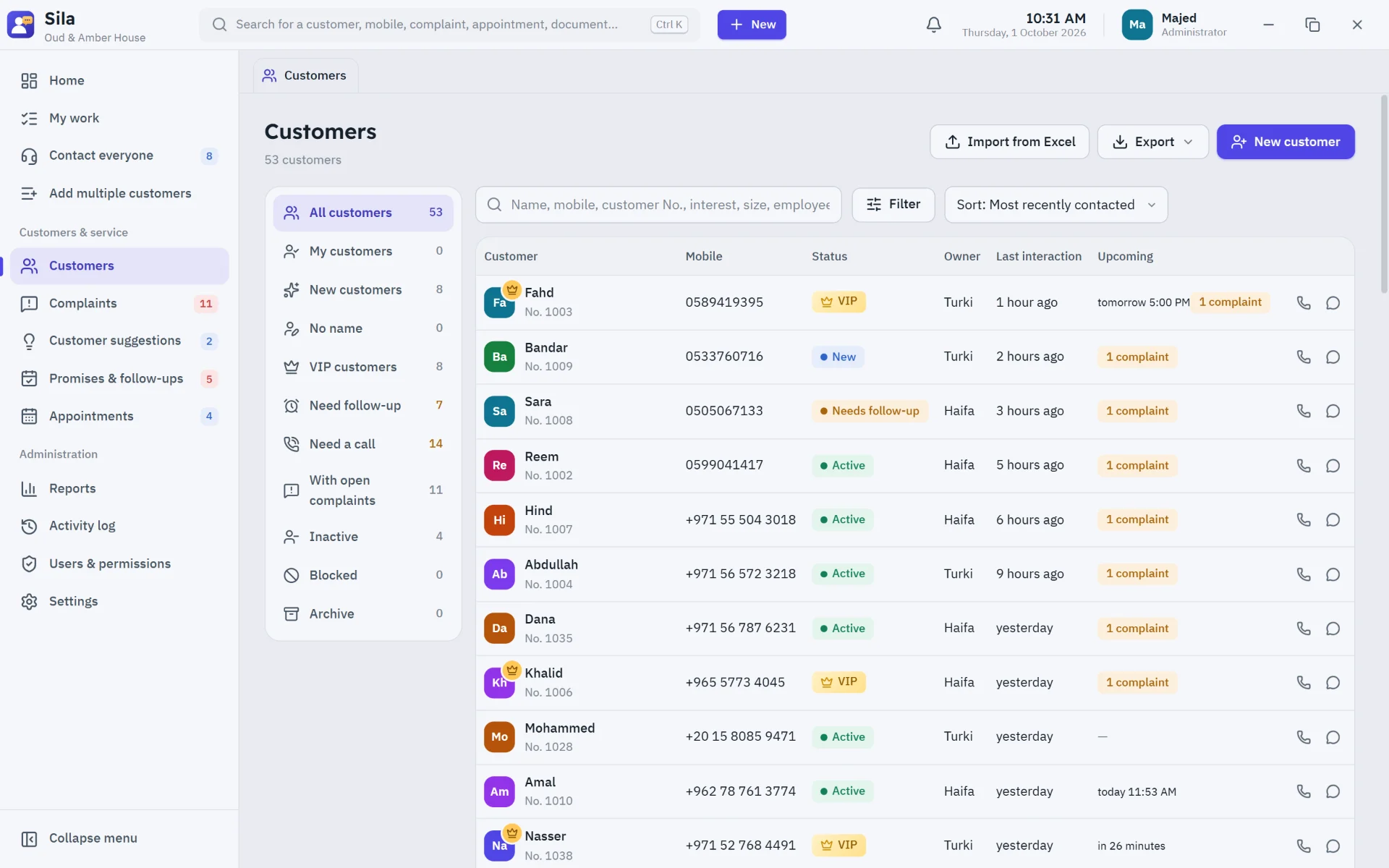This screenshot has height=868, width=1389.
Task: Select the Customers tab
Action: click(x=305, y=75)
